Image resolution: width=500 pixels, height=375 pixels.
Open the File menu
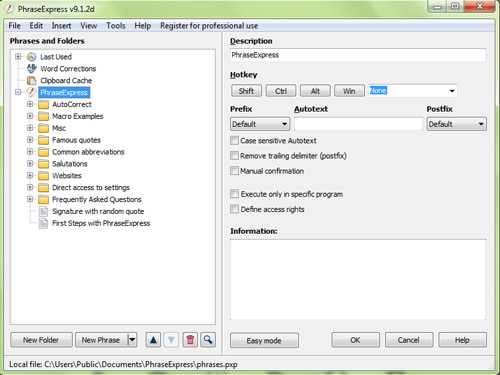(x=14, y=26)
